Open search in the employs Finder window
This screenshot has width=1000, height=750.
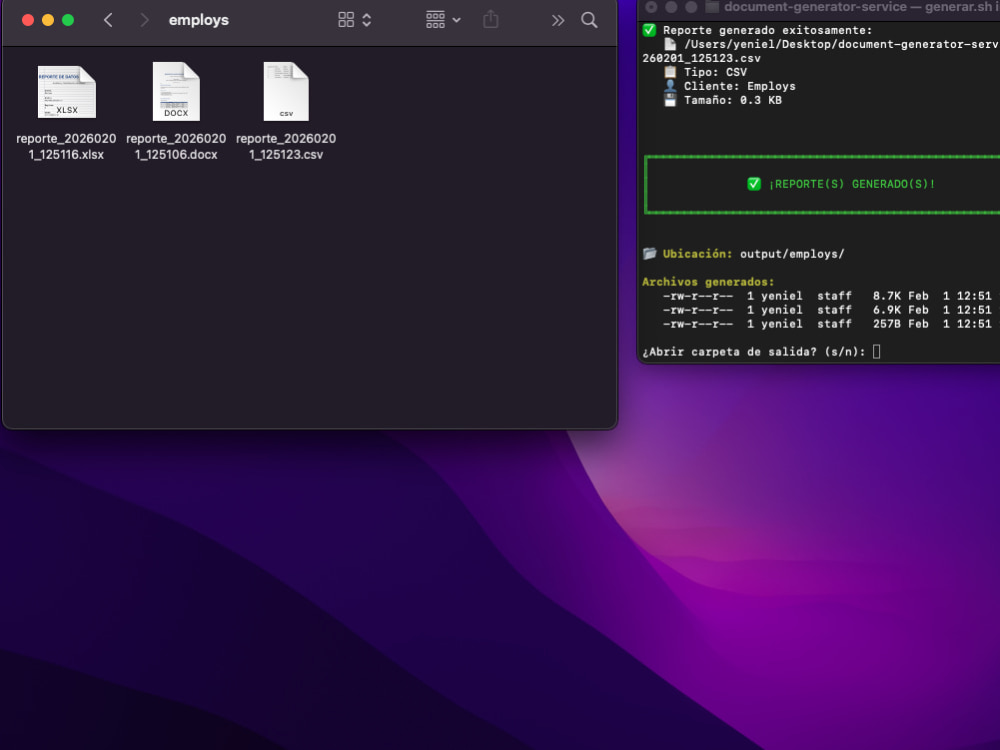coord(589,20)
